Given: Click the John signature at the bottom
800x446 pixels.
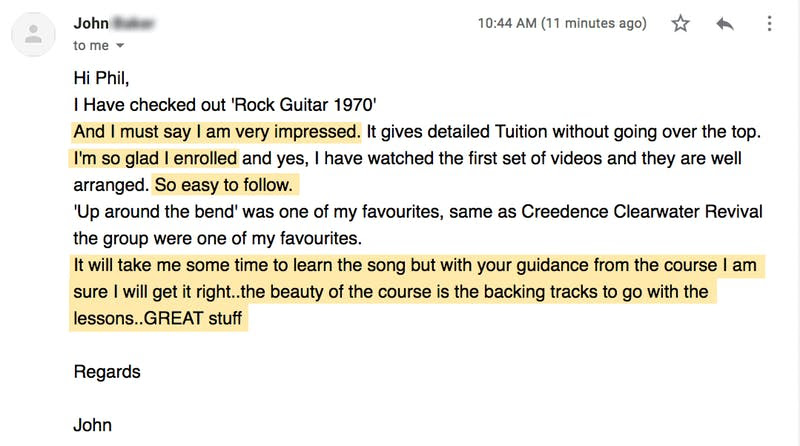Looking at the screenshot, I should [92, 425].
